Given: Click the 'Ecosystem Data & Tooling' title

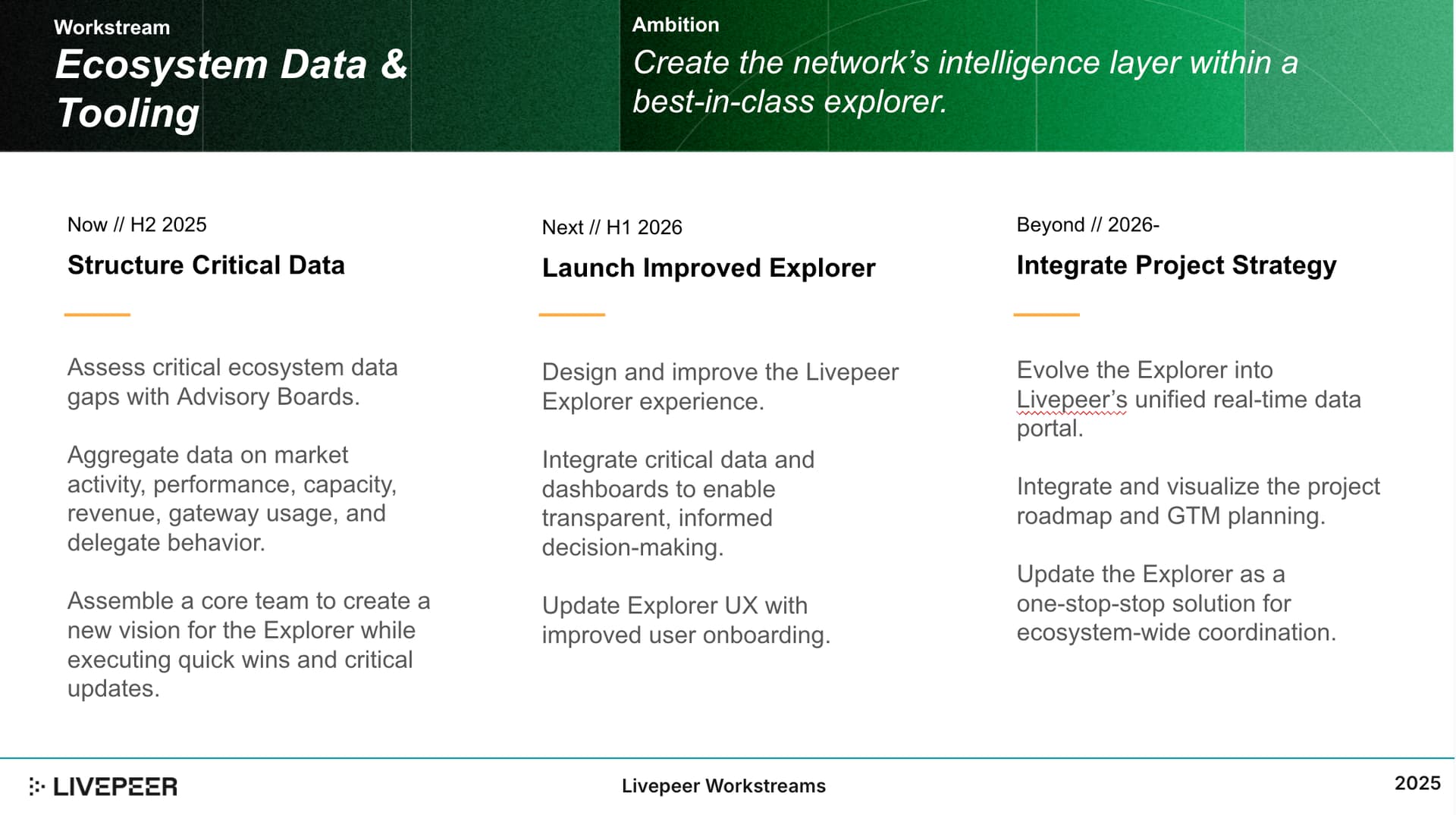Looking at the screenshot, I should tap(231, 88).
